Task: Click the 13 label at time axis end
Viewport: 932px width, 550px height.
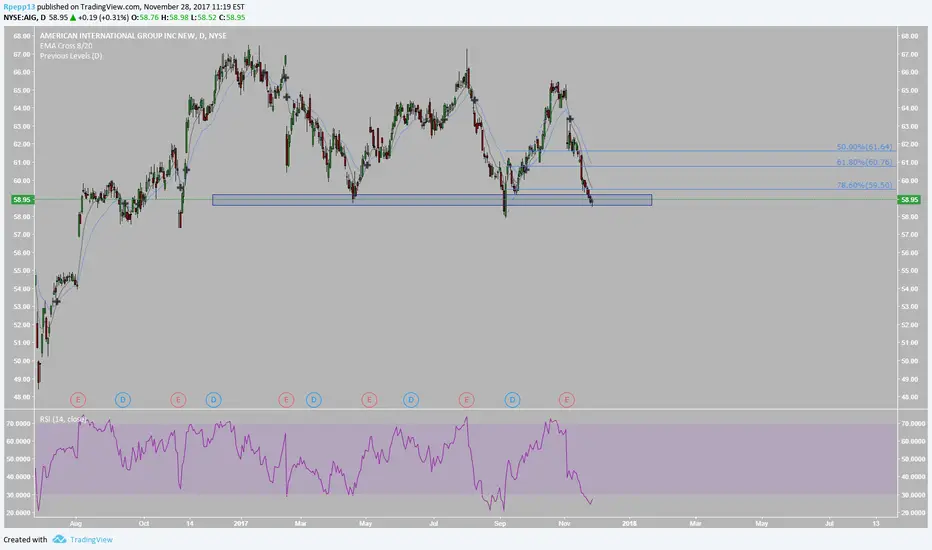Action: coord(876,524)
